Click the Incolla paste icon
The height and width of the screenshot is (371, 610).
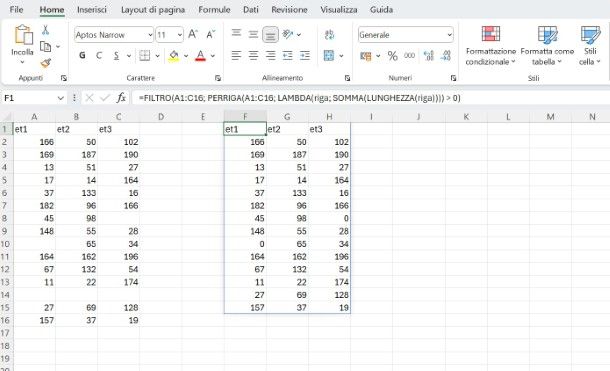click(23, 34)
